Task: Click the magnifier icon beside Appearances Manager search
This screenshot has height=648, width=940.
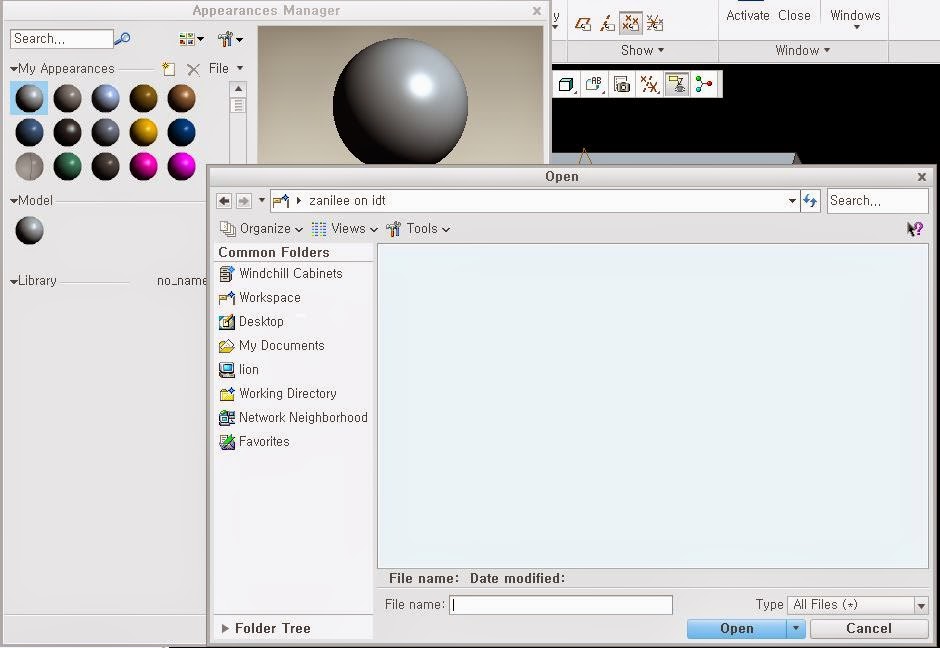Action: click(122, 39)
